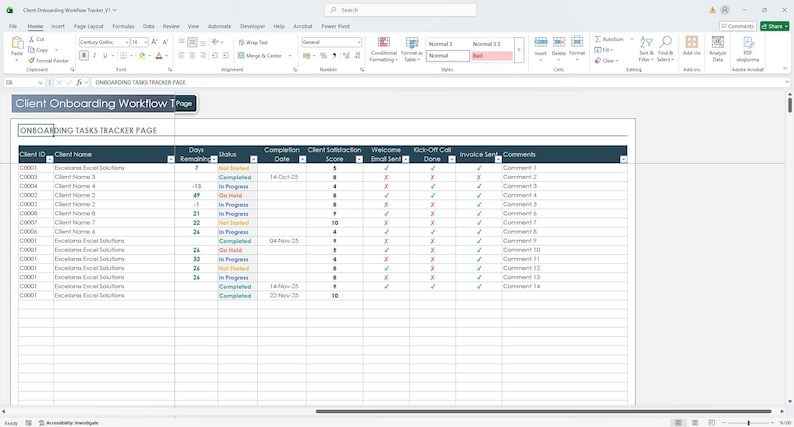Toggle Align Right
This screenshot has width=794, height=427.
pos(203,56)
